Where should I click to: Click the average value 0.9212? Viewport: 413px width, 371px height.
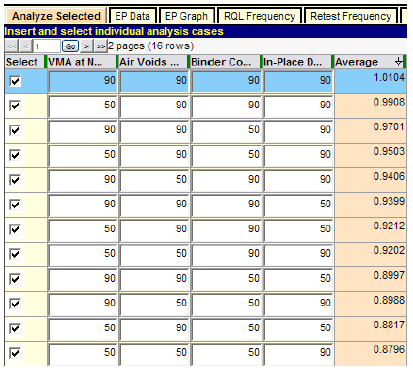pyautogui.click(x=389, y=226)
